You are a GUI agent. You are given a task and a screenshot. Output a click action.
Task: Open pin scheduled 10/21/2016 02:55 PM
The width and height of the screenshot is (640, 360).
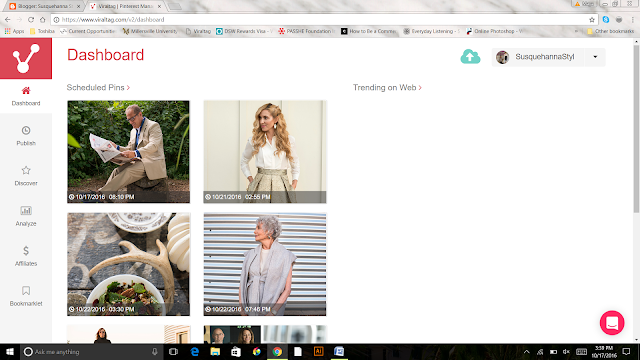pyautogui.click(x=265, y=151)
